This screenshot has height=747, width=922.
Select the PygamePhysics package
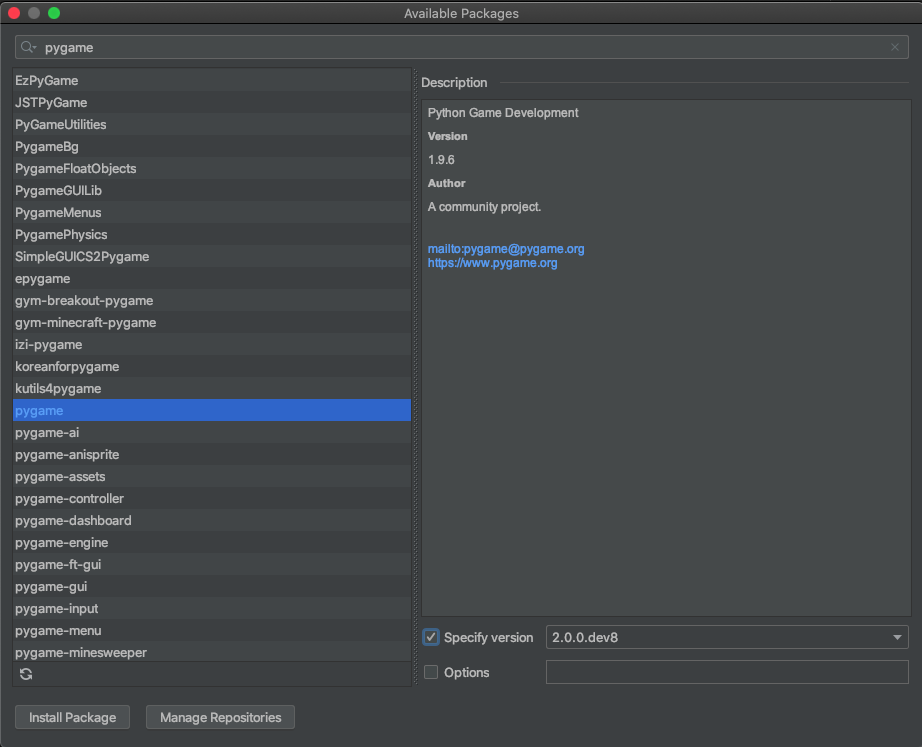click(61, 234)
